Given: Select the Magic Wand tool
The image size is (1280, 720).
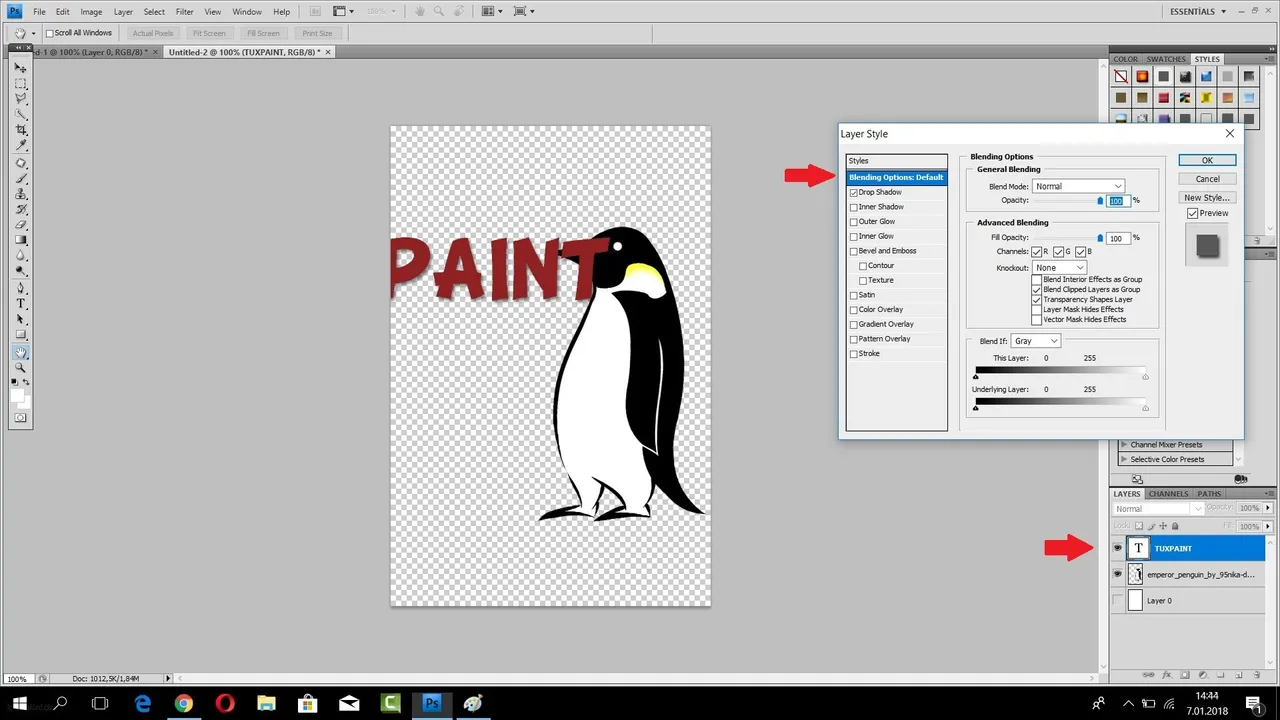Looking at the screenshot, I should 21,115.
